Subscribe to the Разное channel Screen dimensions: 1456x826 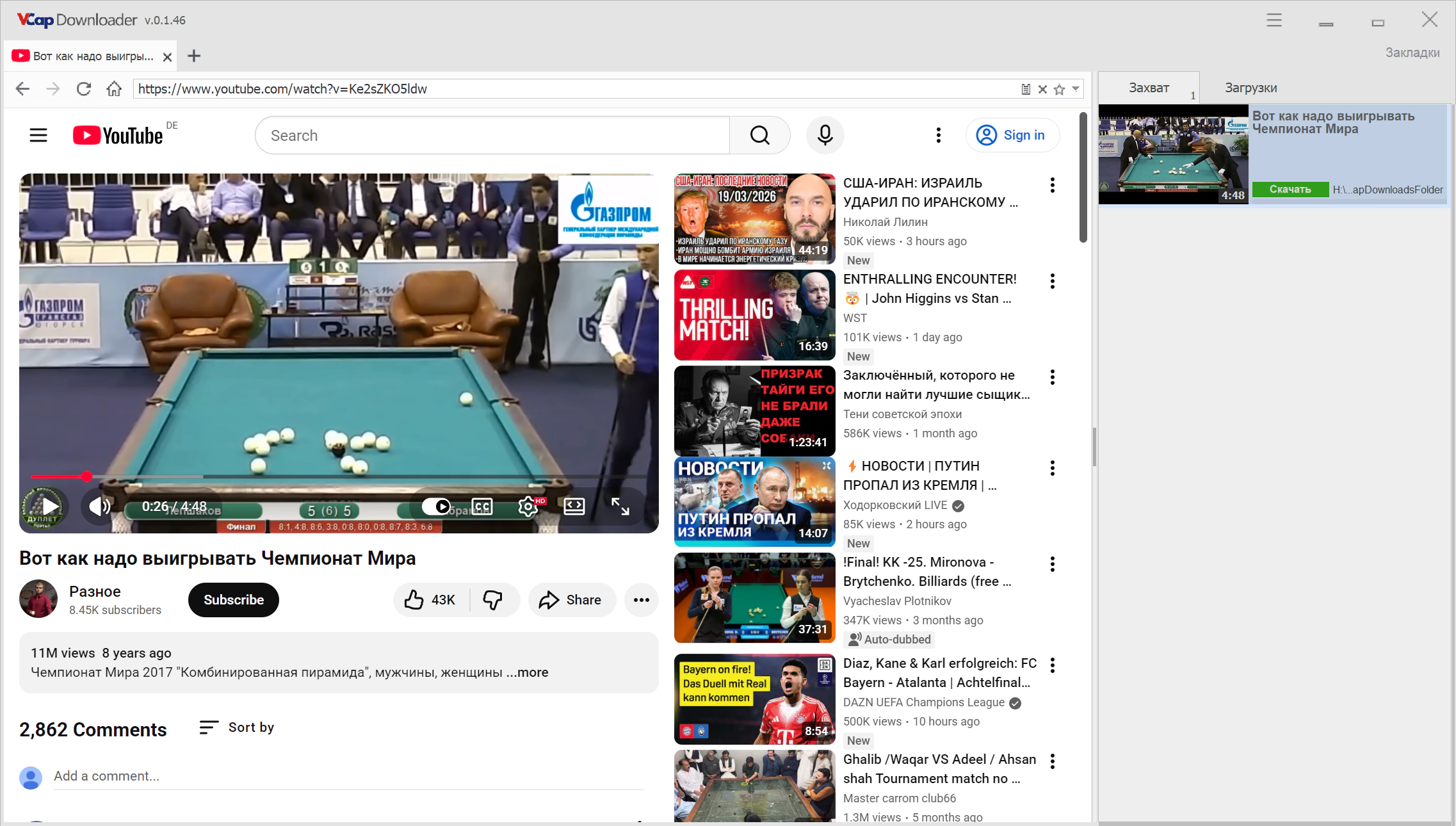coord(233,600)
